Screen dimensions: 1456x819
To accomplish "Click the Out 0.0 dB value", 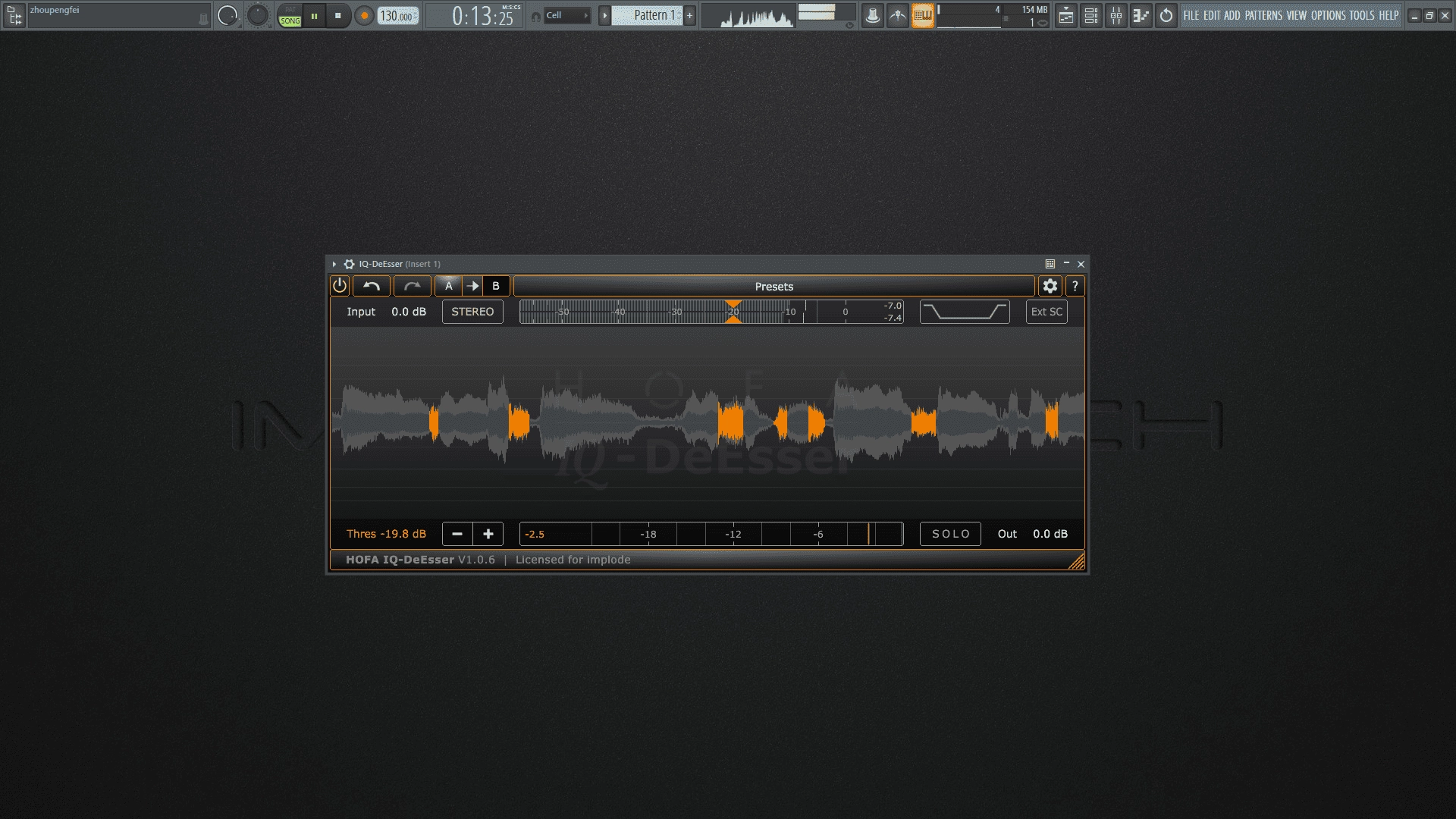I will tap(1050, 534).
